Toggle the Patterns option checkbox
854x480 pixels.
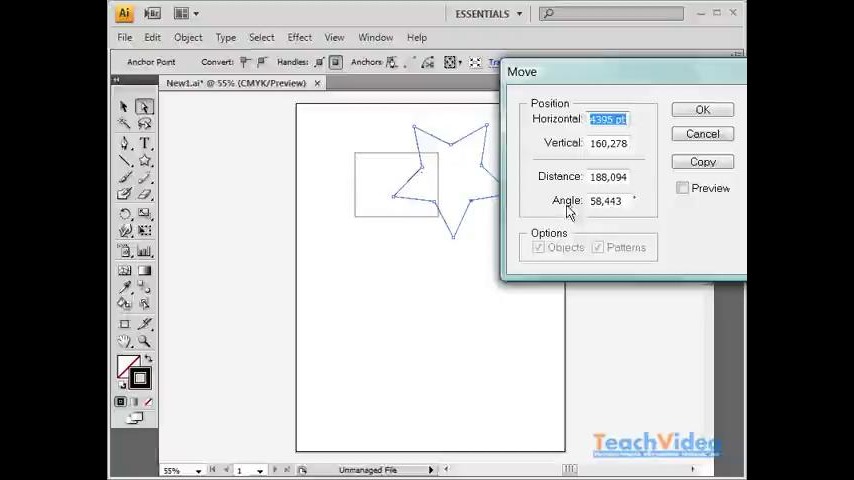(598, 247)
